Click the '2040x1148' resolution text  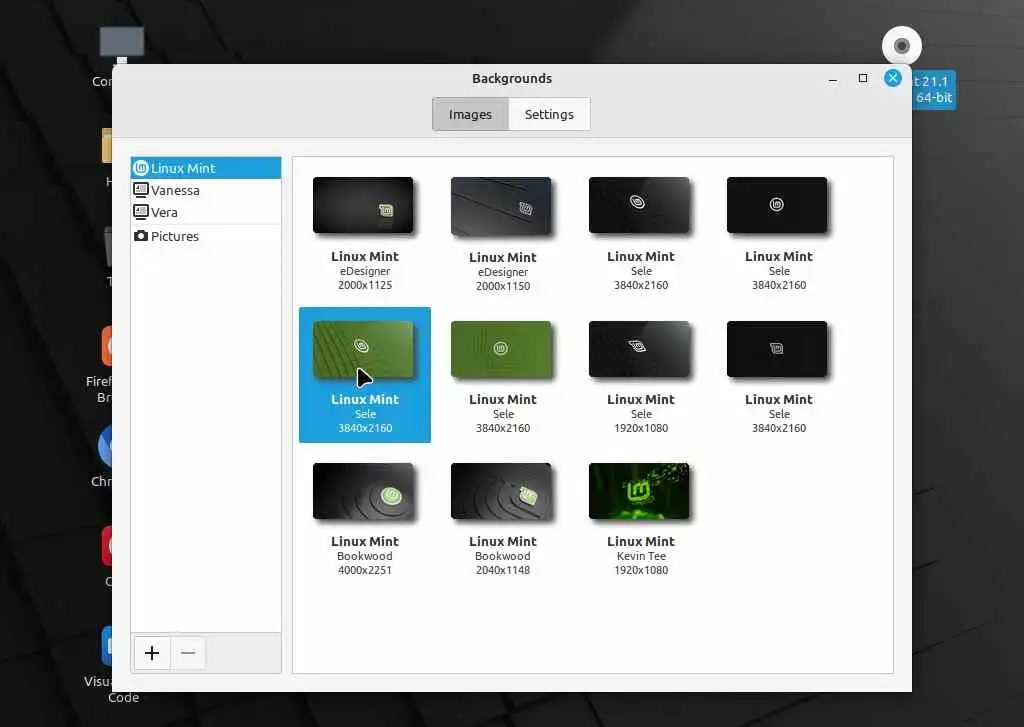click(x=502, y=570)
